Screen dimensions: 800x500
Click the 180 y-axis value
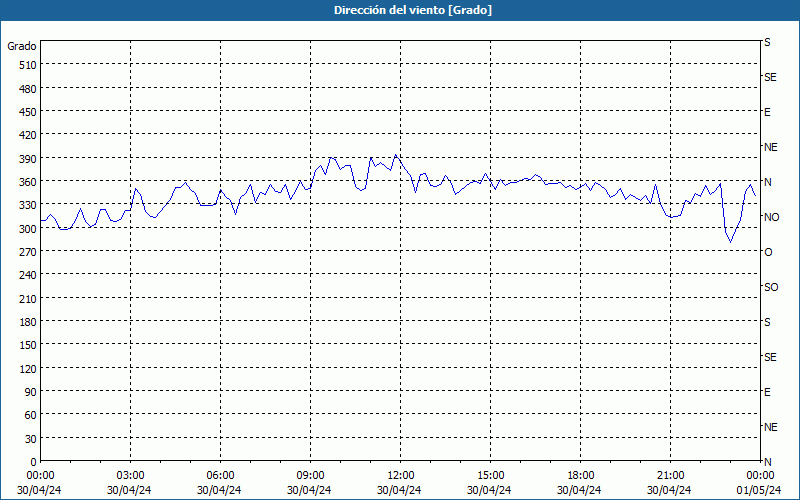[x=28, y=322]
